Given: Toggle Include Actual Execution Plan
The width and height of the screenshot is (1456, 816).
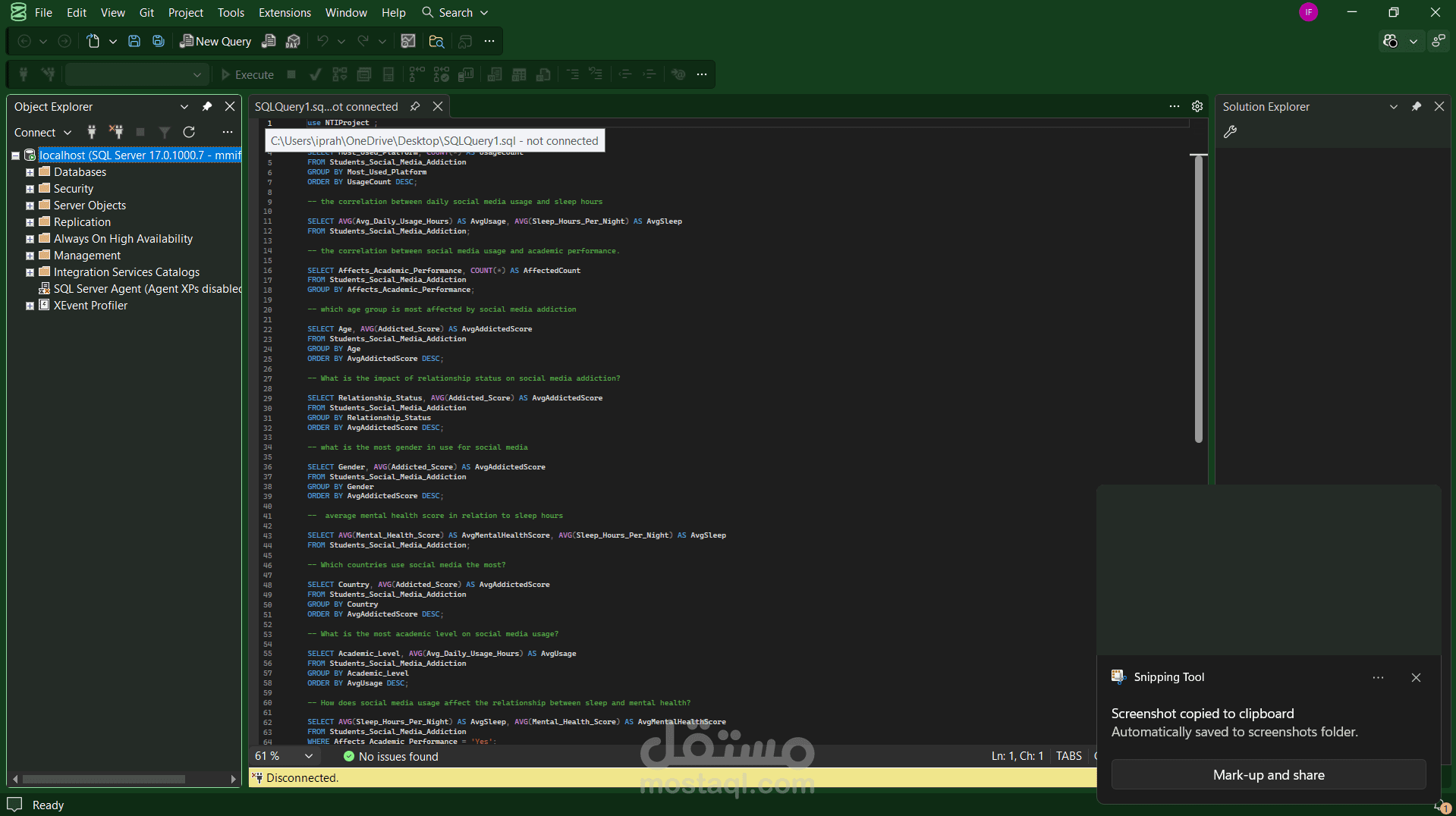Looking at the screenshot, I should pos(417,74).
